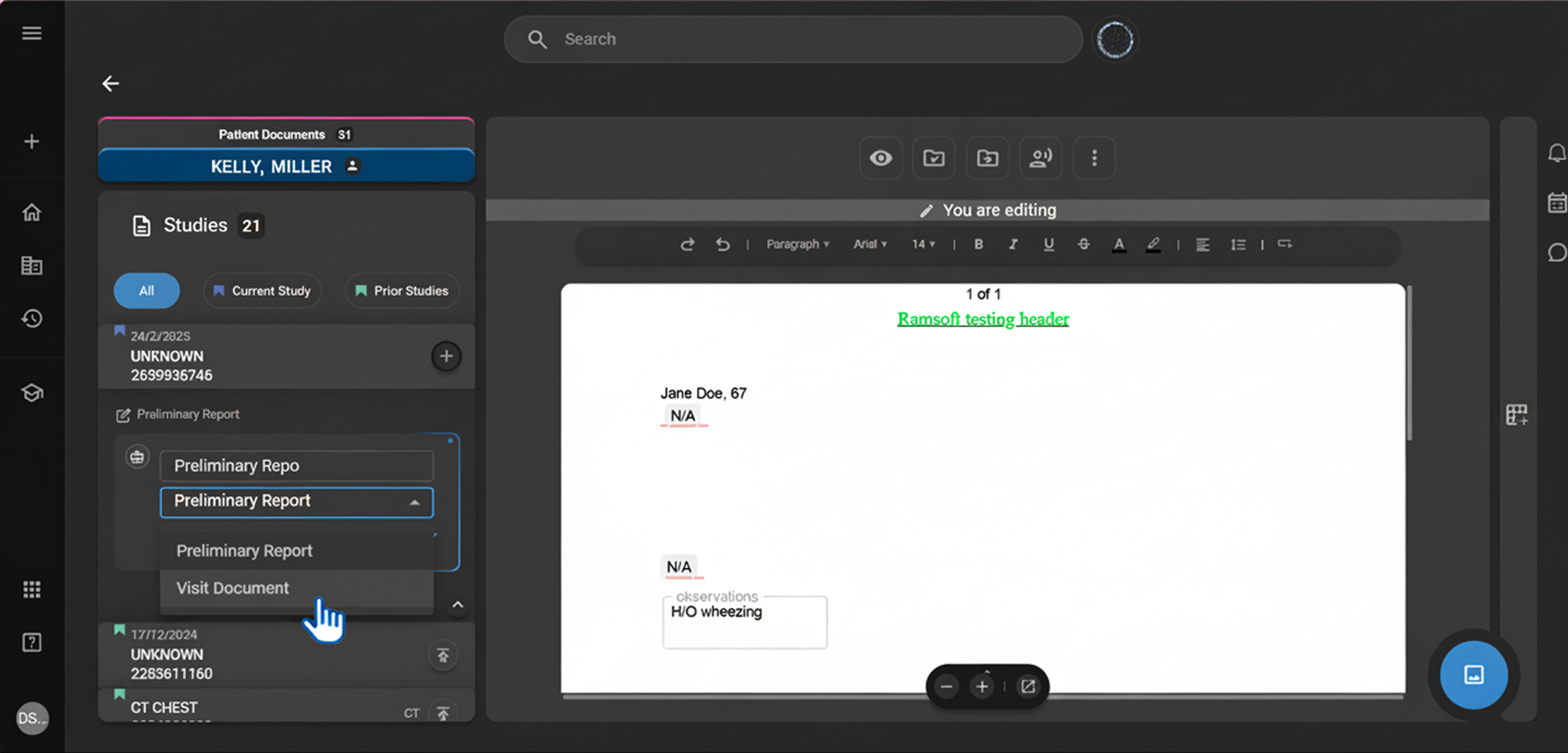The height and width of the screenshot is (753, 1568).
Task: Click the forward-folder (send study) icon
Action: point(987,158)
